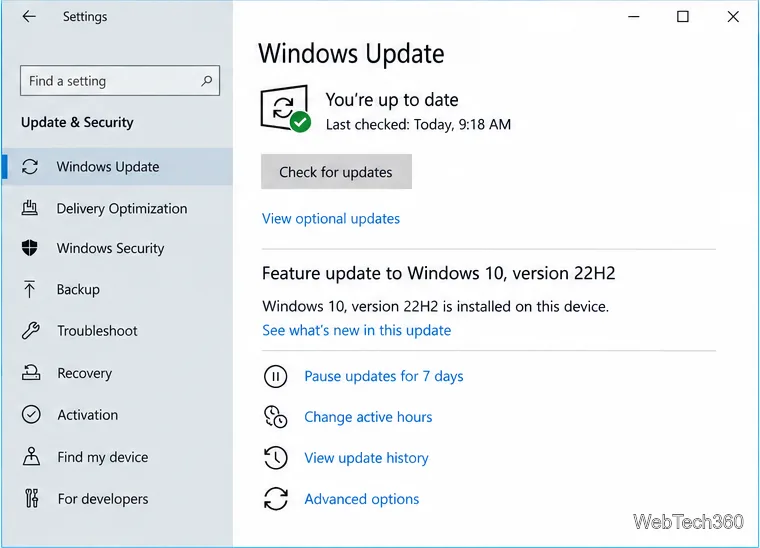Click the 'You're up to date' status text
Screen dimensions: 760x548
tap(392, 100)
